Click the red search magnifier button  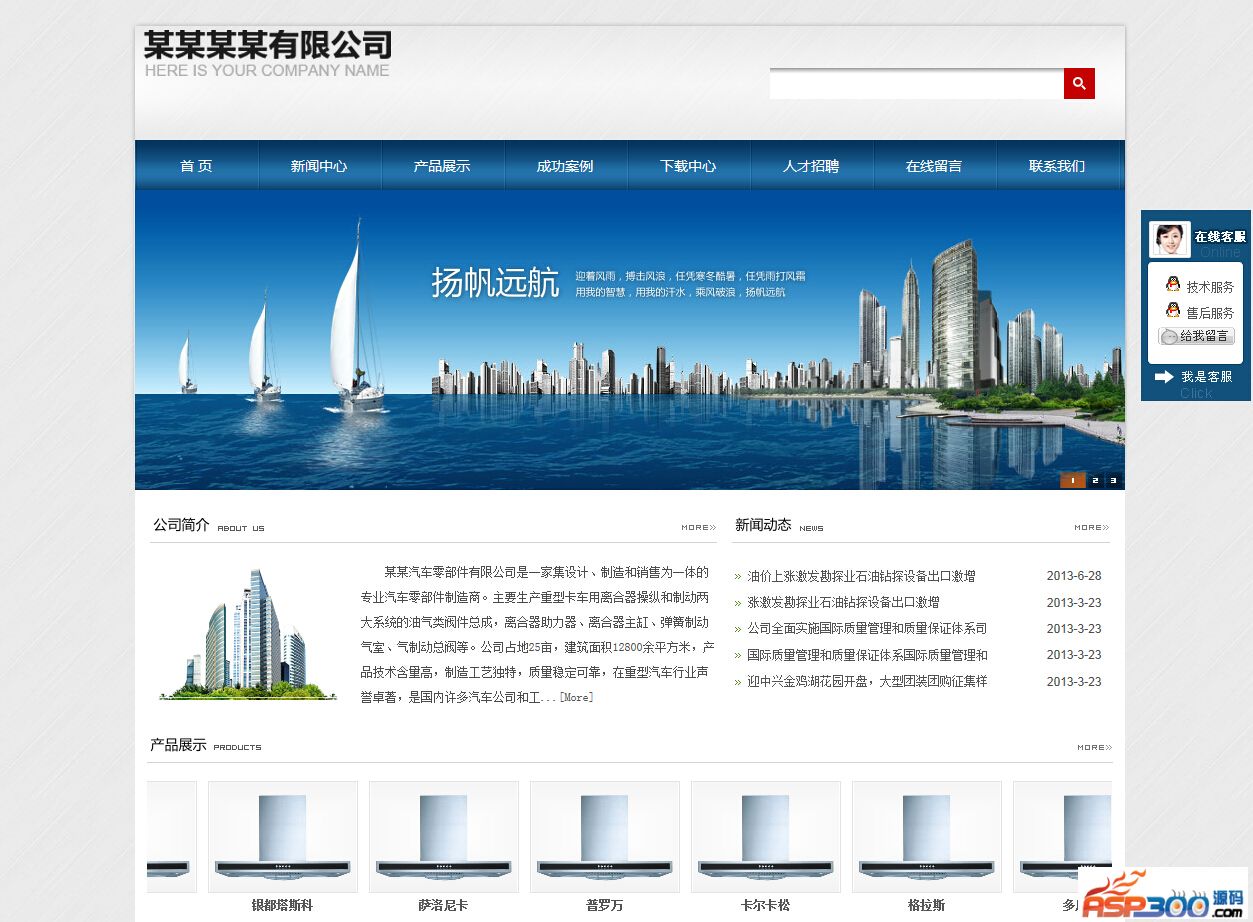click(x=1079, y=84)
